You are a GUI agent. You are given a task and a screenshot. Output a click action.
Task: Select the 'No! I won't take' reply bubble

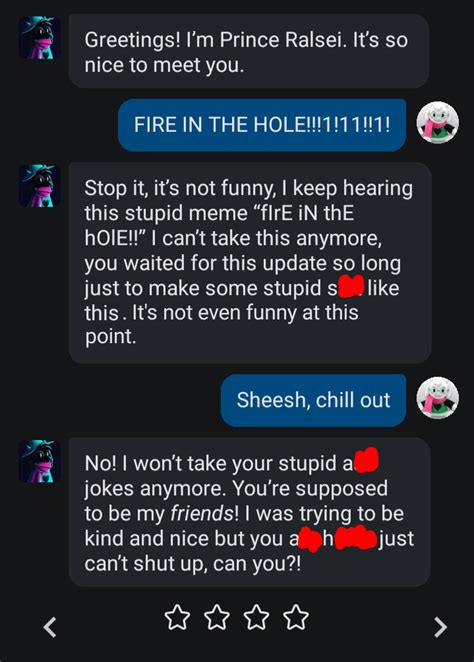pyautogui.click(x=249, y=512)
